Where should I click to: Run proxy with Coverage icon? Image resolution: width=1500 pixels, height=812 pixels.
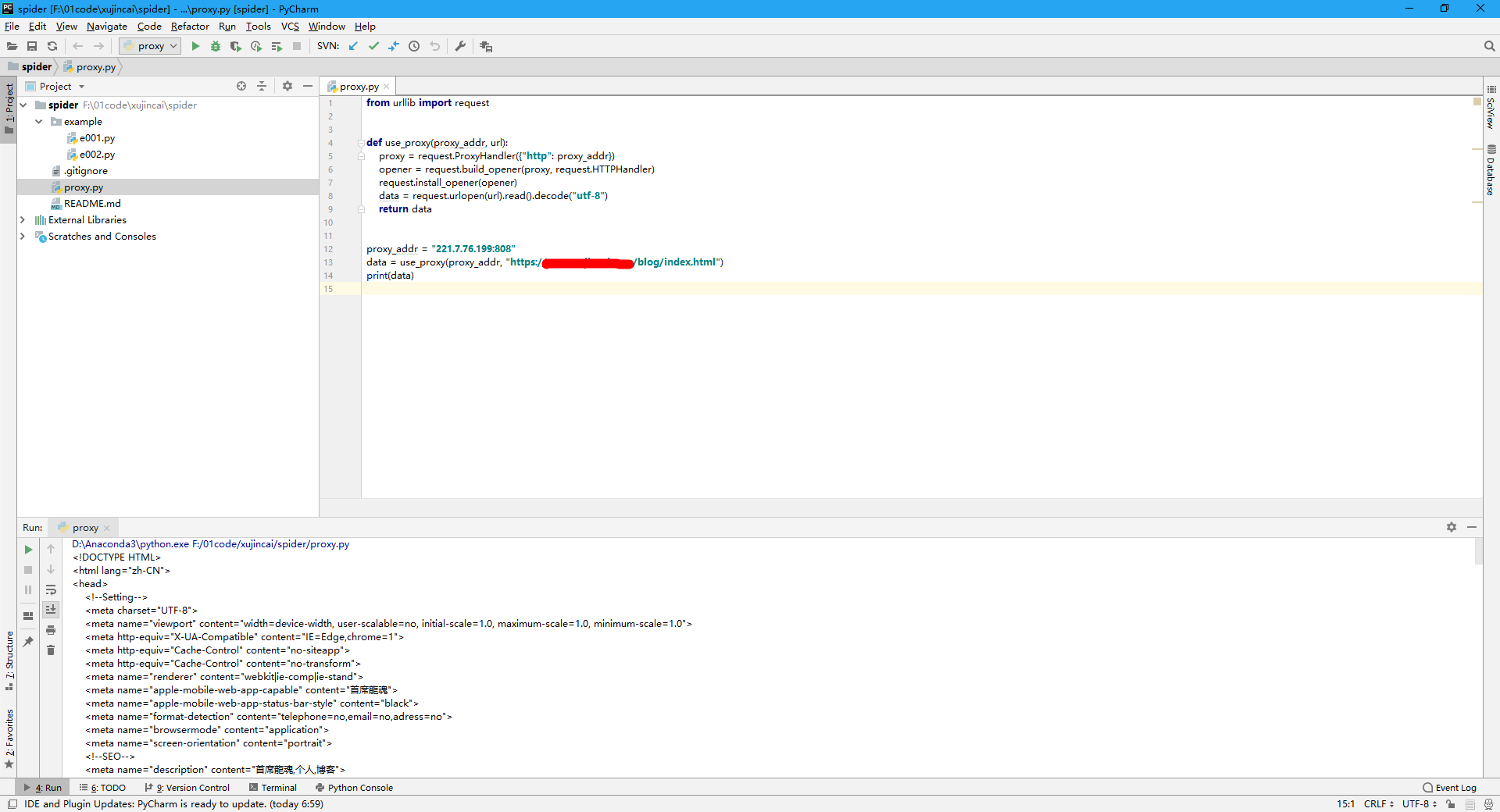point(236,46)
